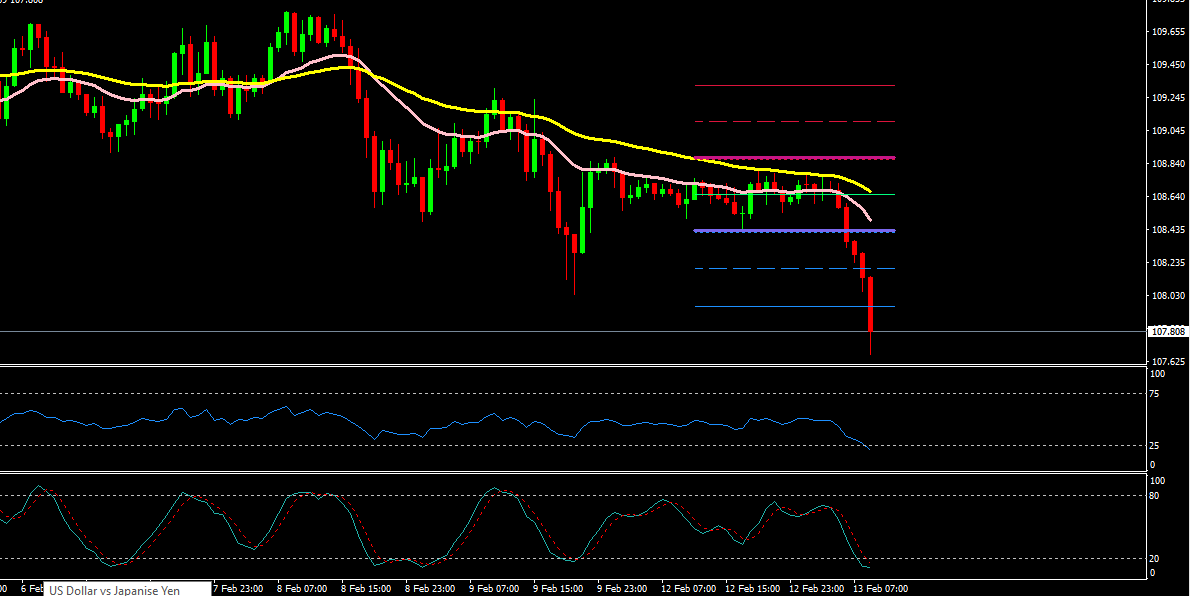Select the thick purple-blue horizontal level line
Viewport: 1191px width, 596px height.
pyautogui.click(x=795, y=231)
